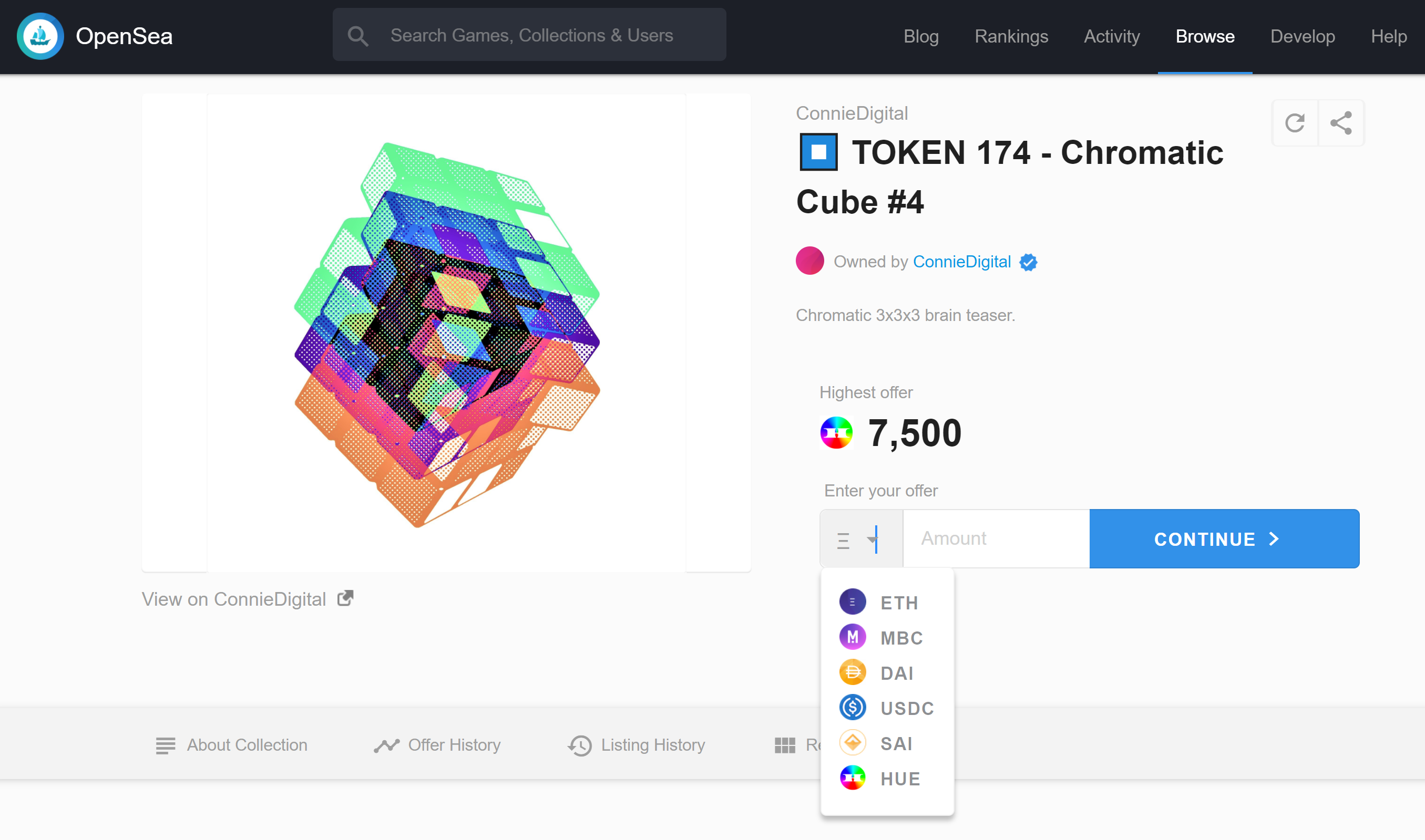Switch to the Listing History tab
Viewport: 1425px width, 840px height.
[x=636, y=745]
